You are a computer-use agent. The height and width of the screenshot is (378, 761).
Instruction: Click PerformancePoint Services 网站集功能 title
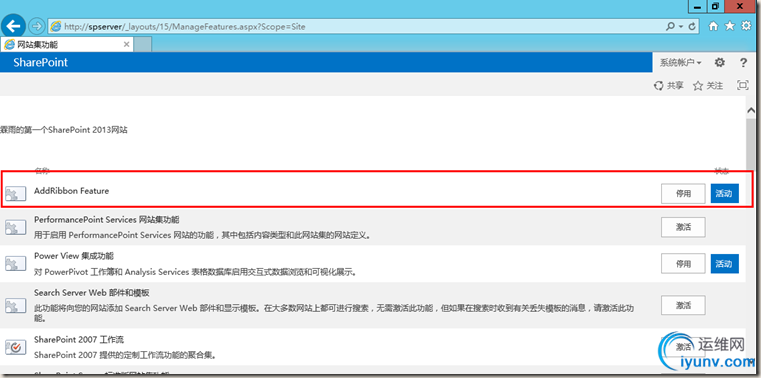107,220
